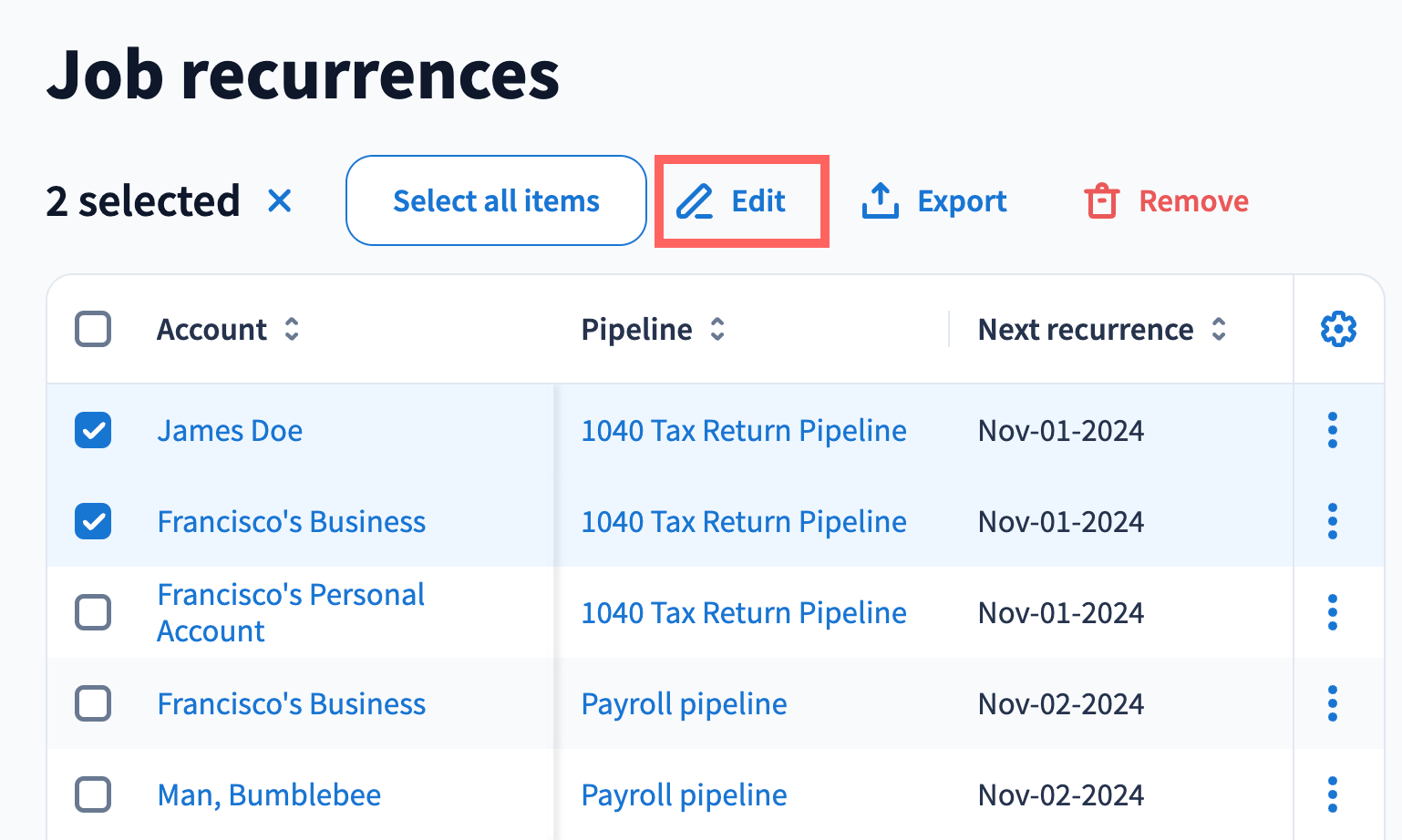Uncheck the James Doe row checkbox
The width and height of the screenshot is (1402, 840).
93,430
